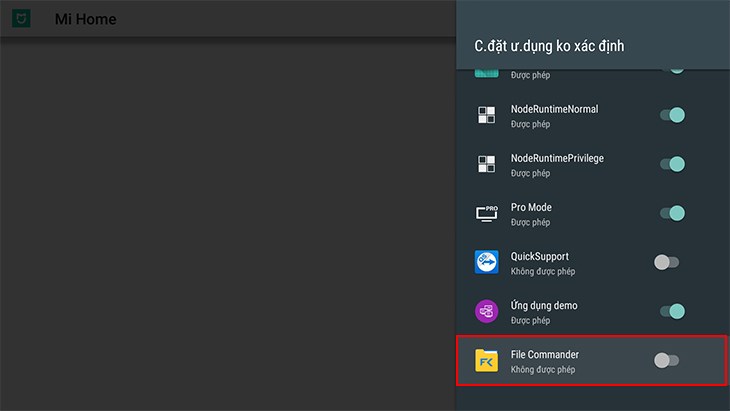Disable the Ứng dụng demo switch
Image resolution: width=730 pixels, height=411 pixels.
click(672, 311)
